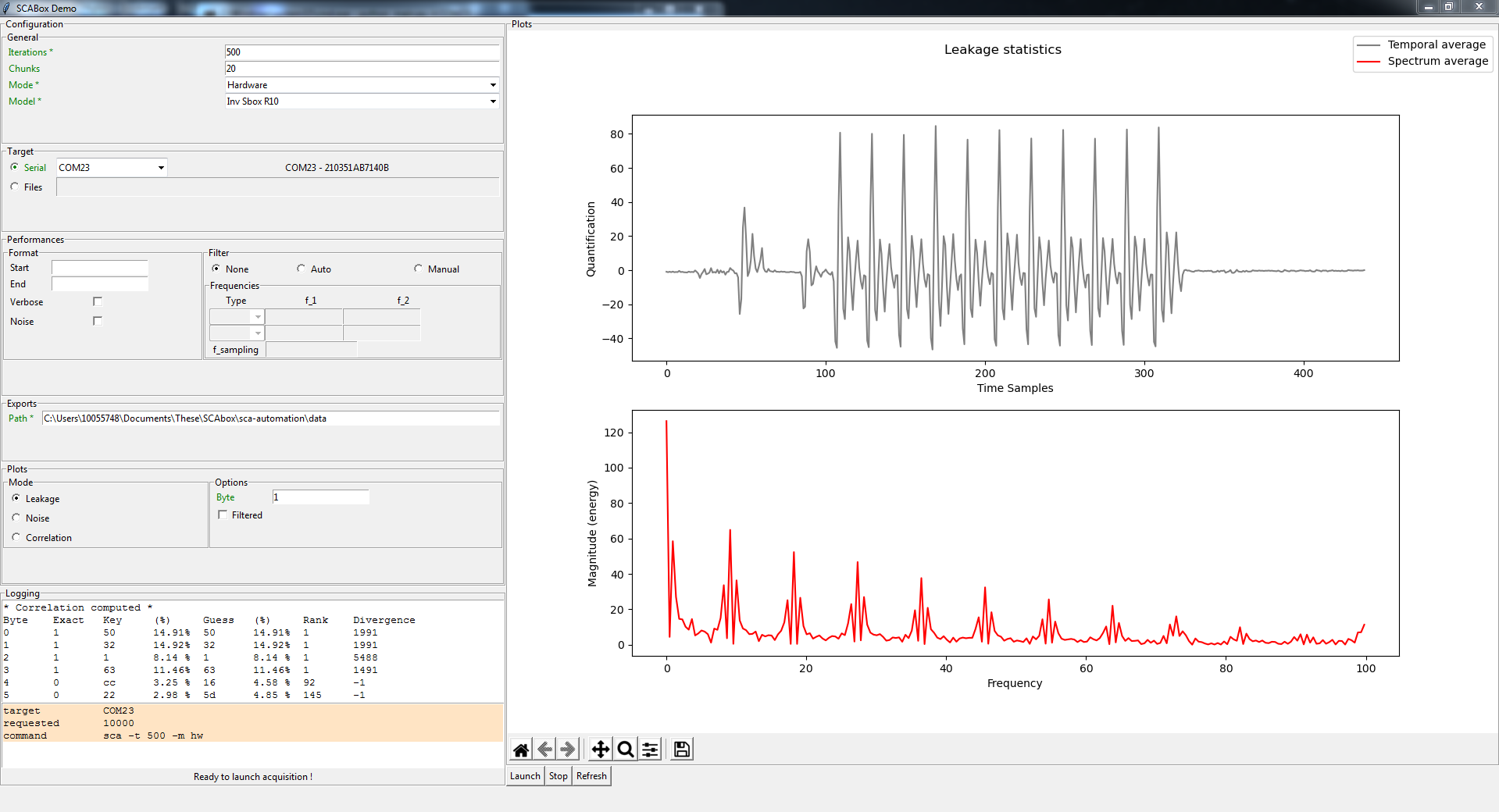Open the configure subplots icon
The height and width of the screenshot is (812, 1499).
click(650, 750)
